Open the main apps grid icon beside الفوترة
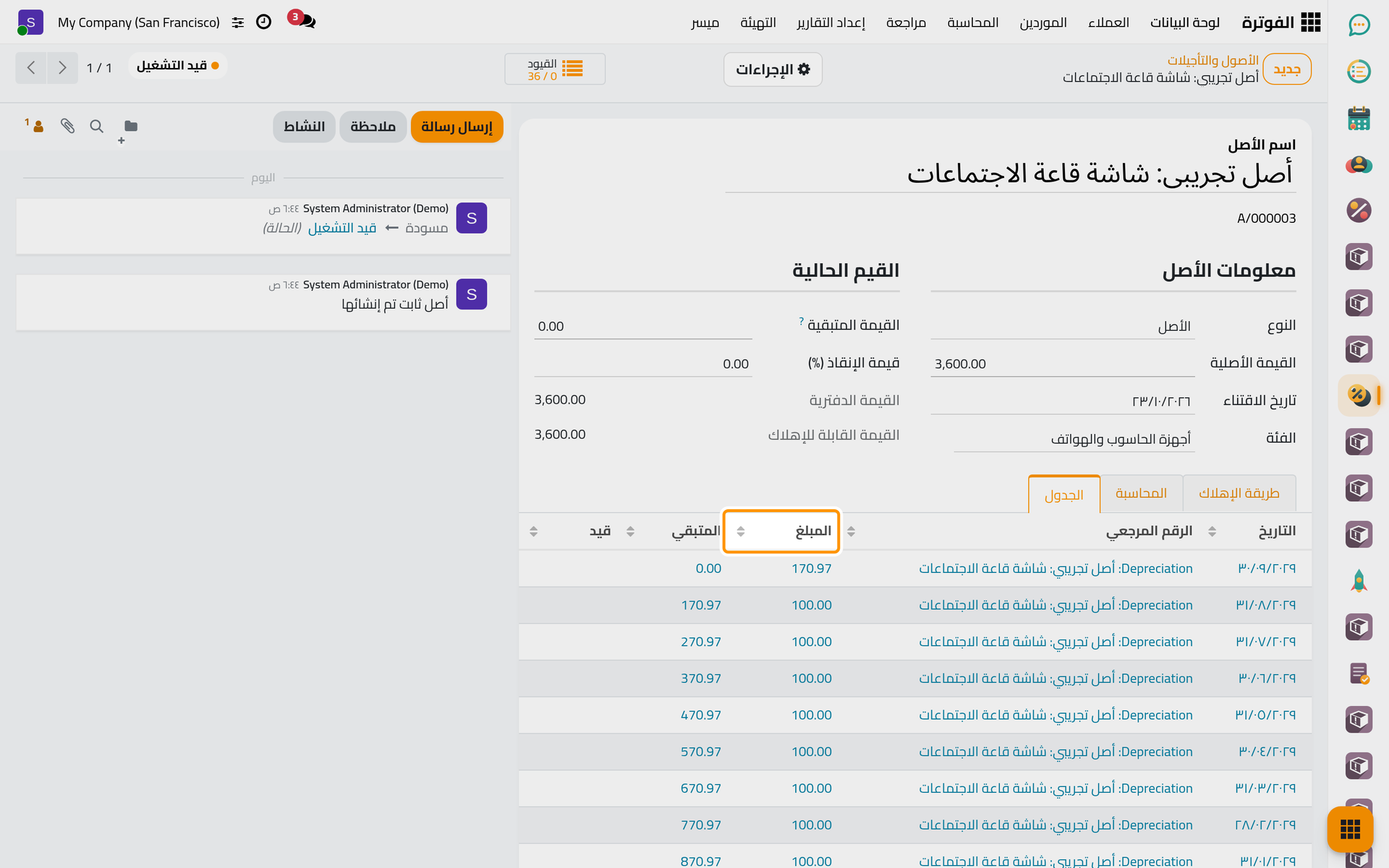Screen dimensions: 1389x868 tap(1310, 22)
